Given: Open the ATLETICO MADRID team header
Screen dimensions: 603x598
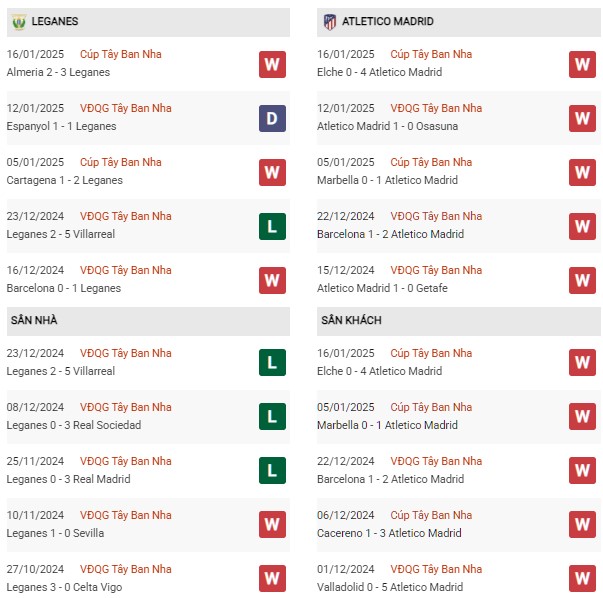Looking at the screenshot, I should click(458, 22).
